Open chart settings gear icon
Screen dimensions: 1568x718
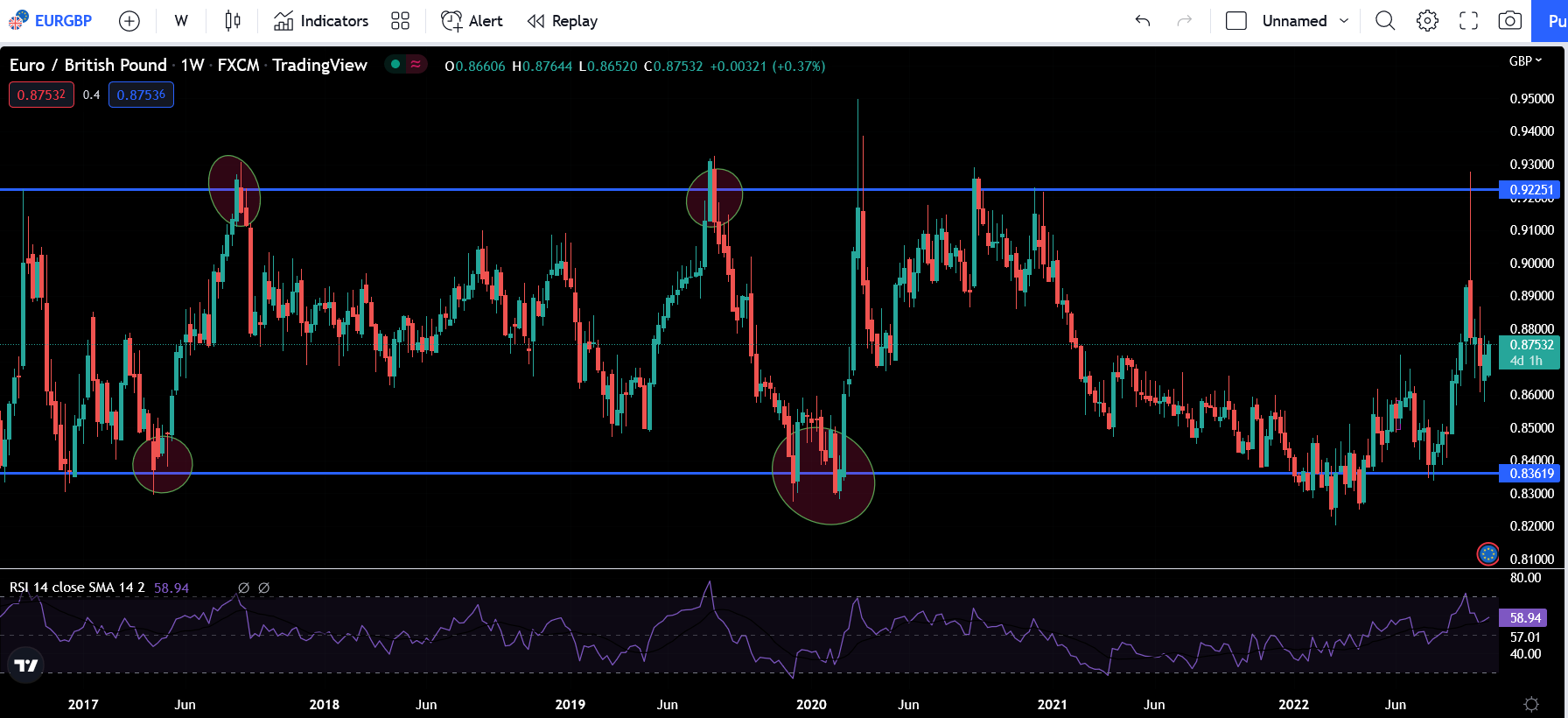pos(1427,21)
